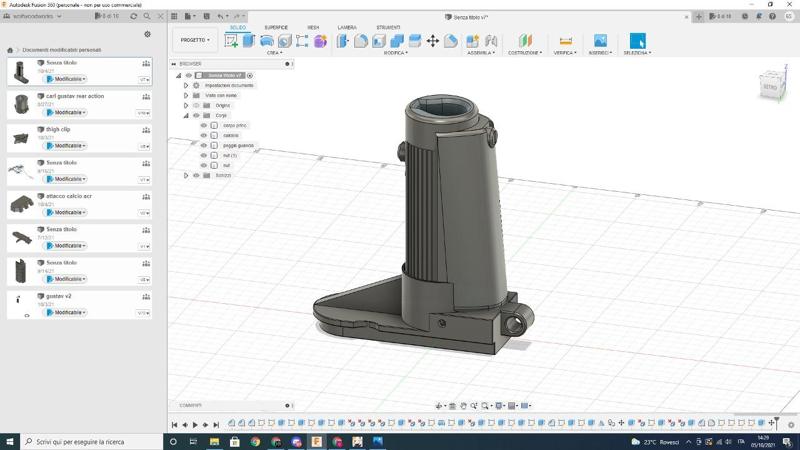Click the Windows search box in taskbar
This screenshot has width=800, height=450.
[x=88, y=441]
